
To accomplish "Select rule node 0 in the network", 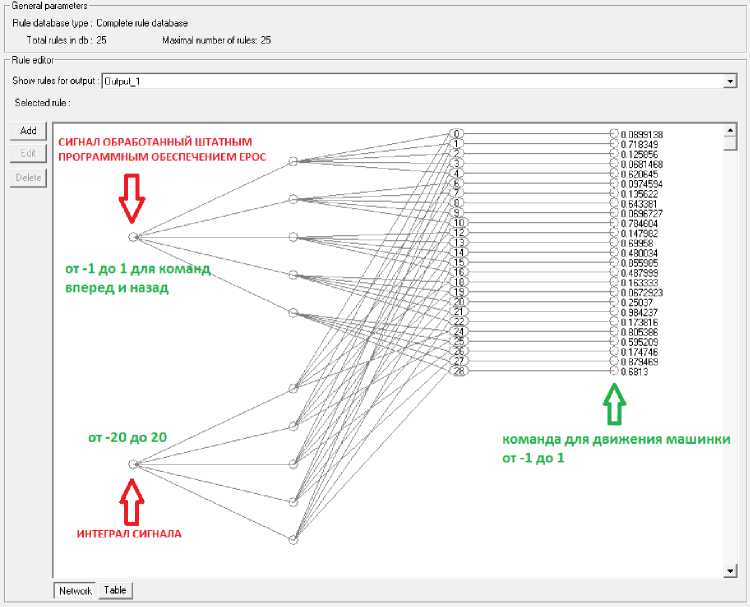I will [x=457, y=133].
